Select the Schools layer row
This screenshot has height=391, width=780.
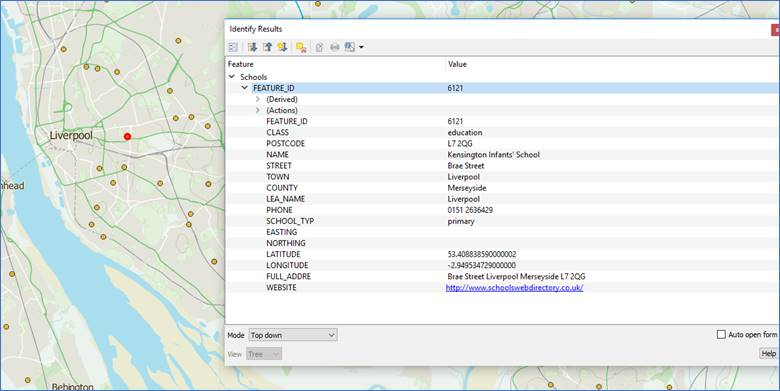pyautogui.click(x=254, y=77)
